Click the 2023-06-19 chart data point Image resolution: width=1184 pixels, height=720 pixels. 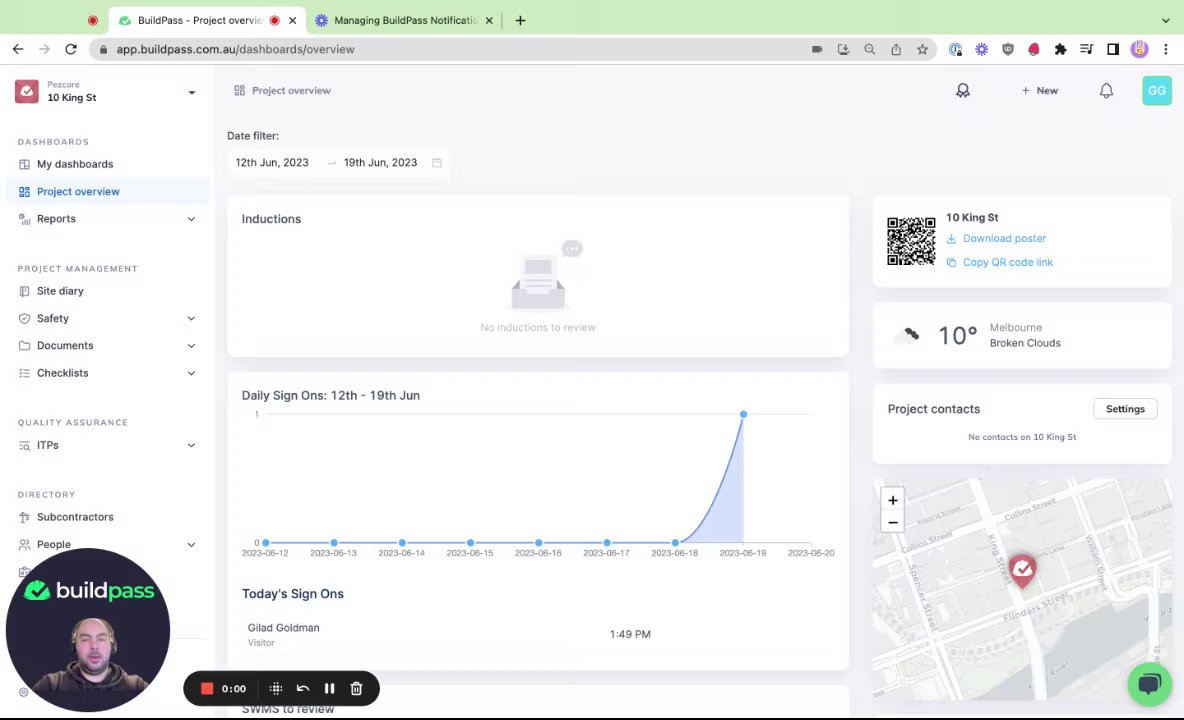pyautogui.click(x=743, y=414)
